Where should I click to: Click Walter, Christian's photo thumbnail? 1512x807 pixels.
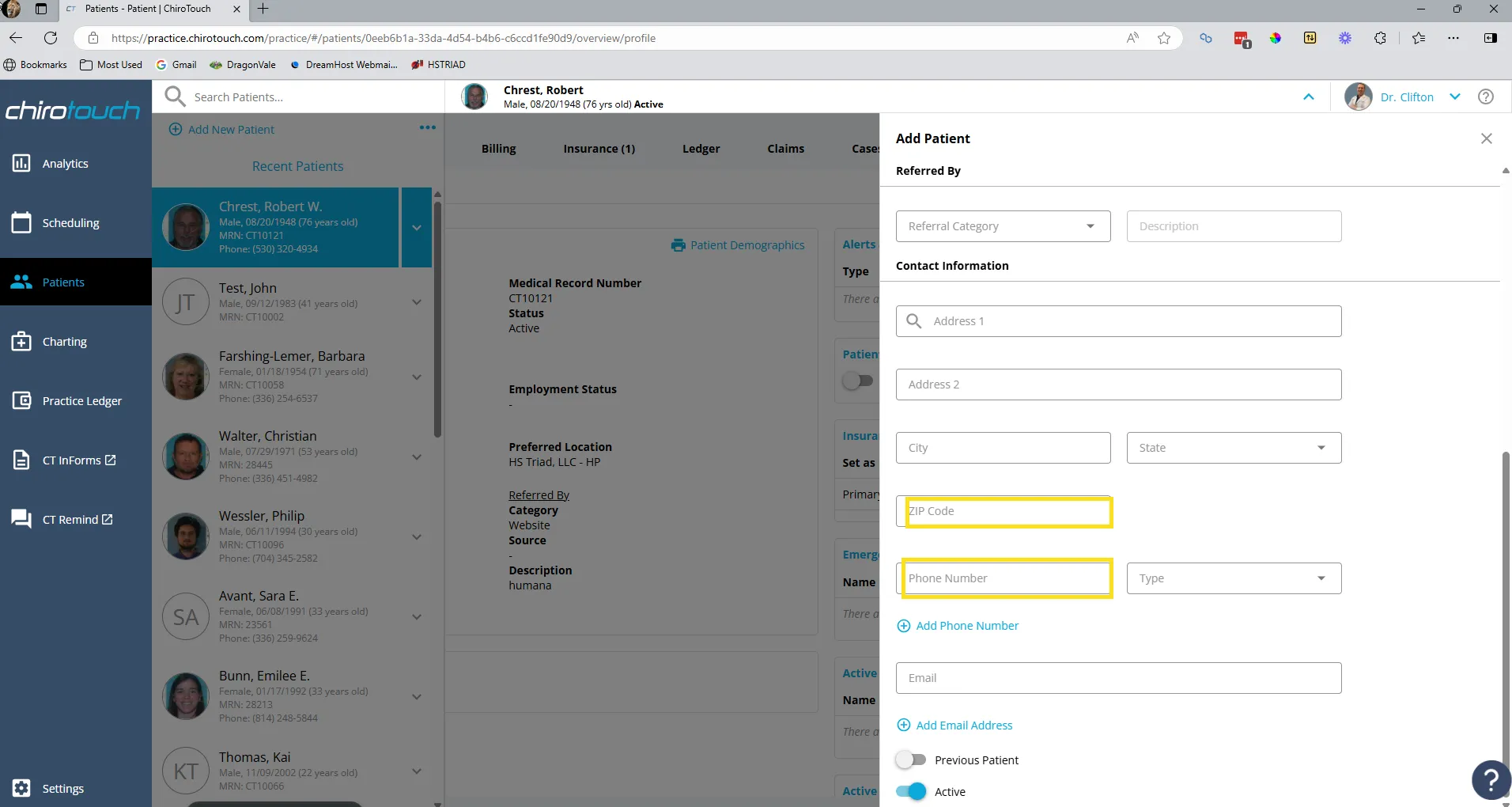tap(186, 457)
